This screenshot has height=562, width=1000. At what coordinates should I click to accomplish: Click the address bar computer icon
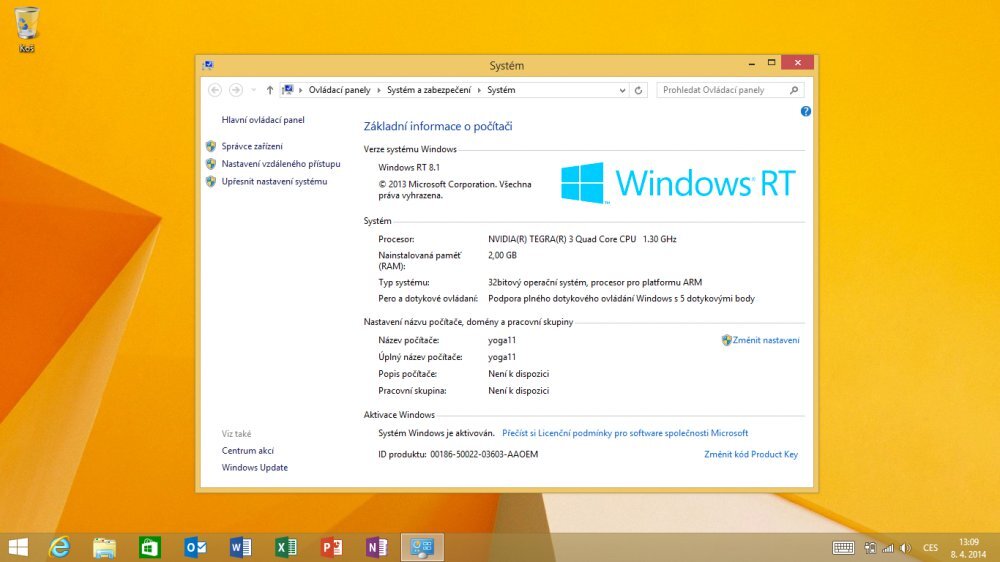click(288, 90)
